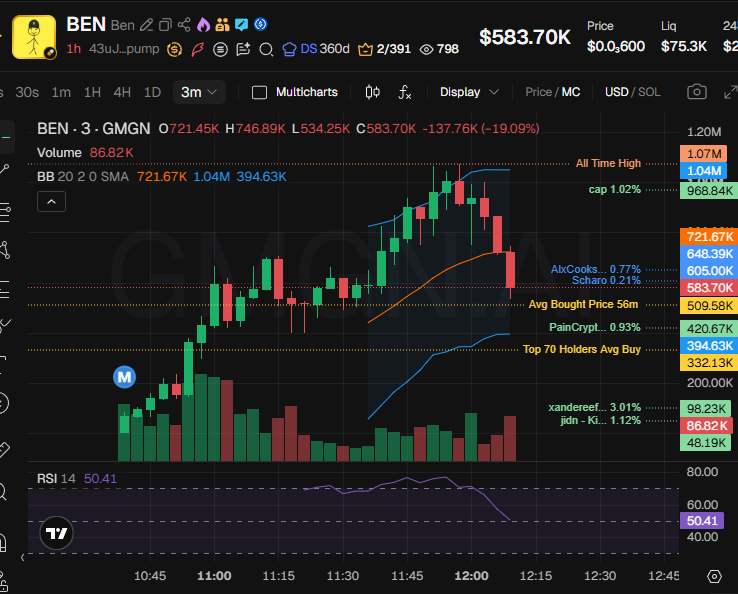Image resolution: width=738 pixels, height=594 pixels.
Task: Click the 1h token age label
Action: [73, 49]
